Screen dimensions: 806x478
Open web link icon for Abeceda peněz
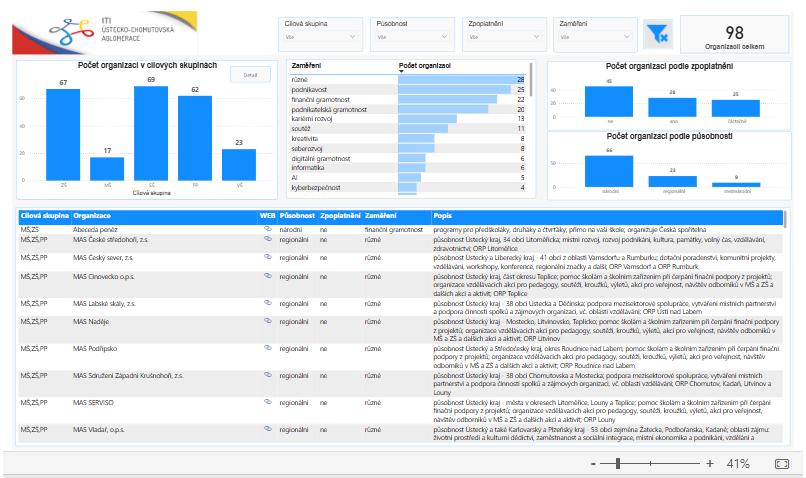tap(267, 229)
